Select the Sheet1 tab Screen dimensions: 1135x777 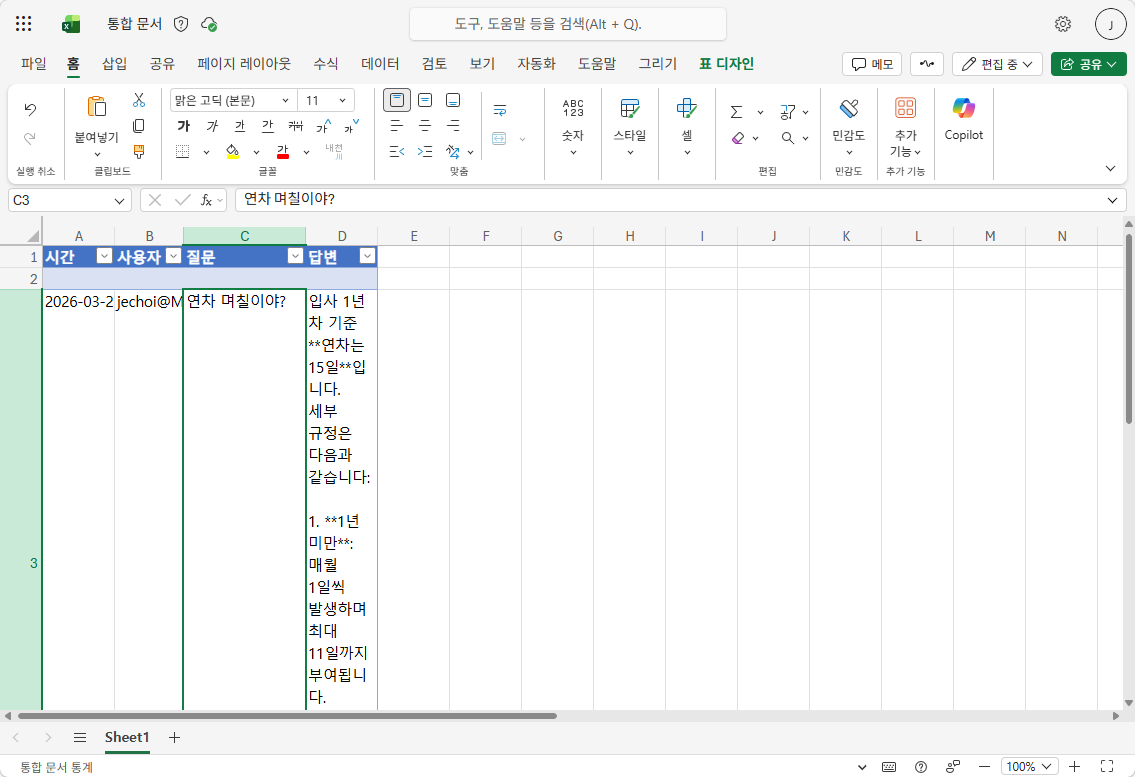[127, 737]
